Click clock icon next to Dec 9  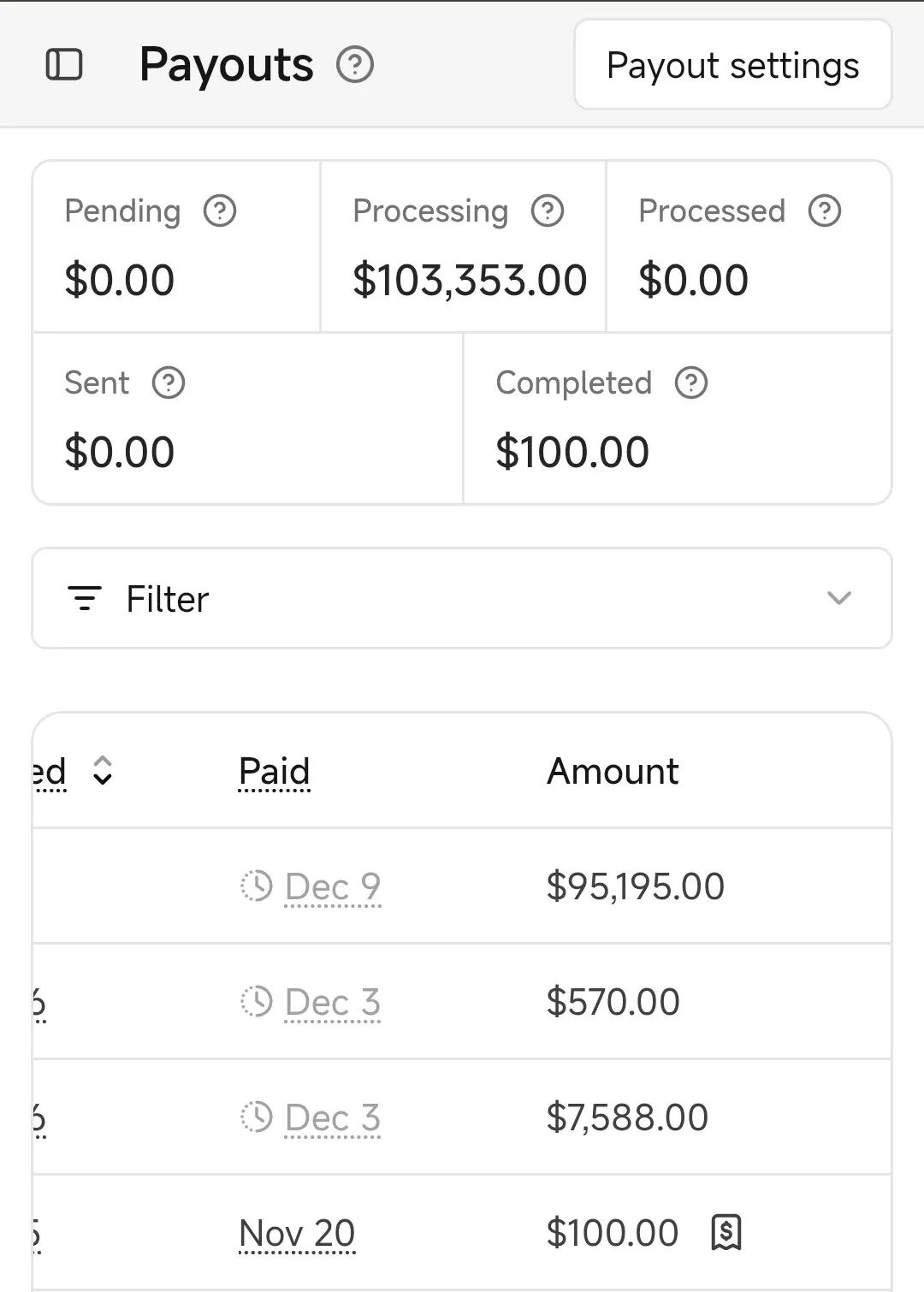[x=256, y=886]
